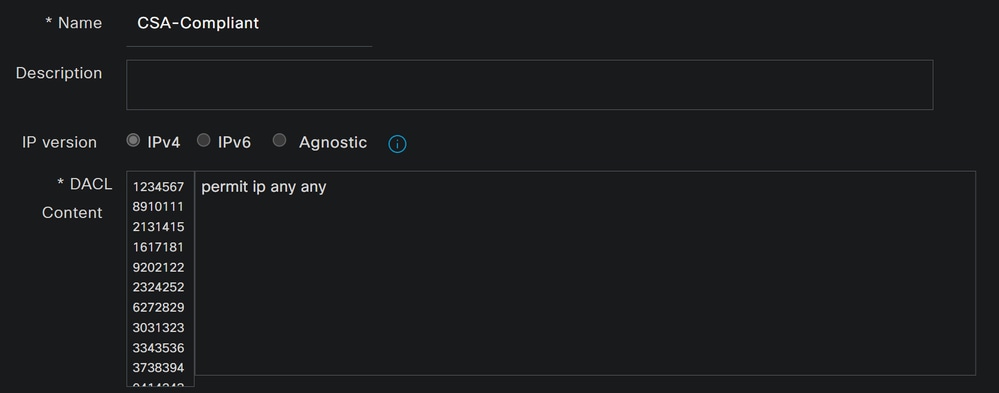Click gutter line number 8910111
This screenshot has height=393, width=999.
(159, 206)
